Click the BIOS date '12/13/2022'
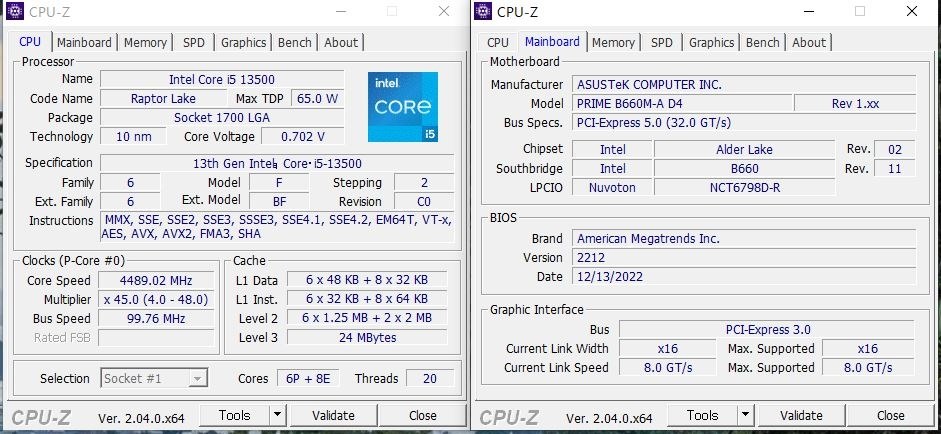This screenshot has height=434, width=941. [744, 277]
